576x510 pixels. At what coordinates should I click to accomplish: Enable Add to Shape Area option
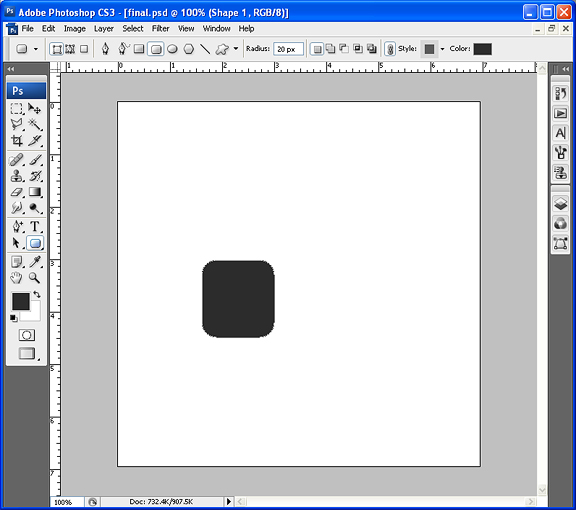point(331,49)
